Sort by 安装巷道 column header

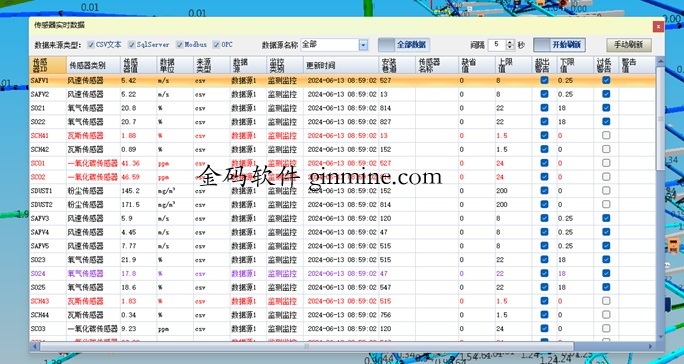(397, 65)
